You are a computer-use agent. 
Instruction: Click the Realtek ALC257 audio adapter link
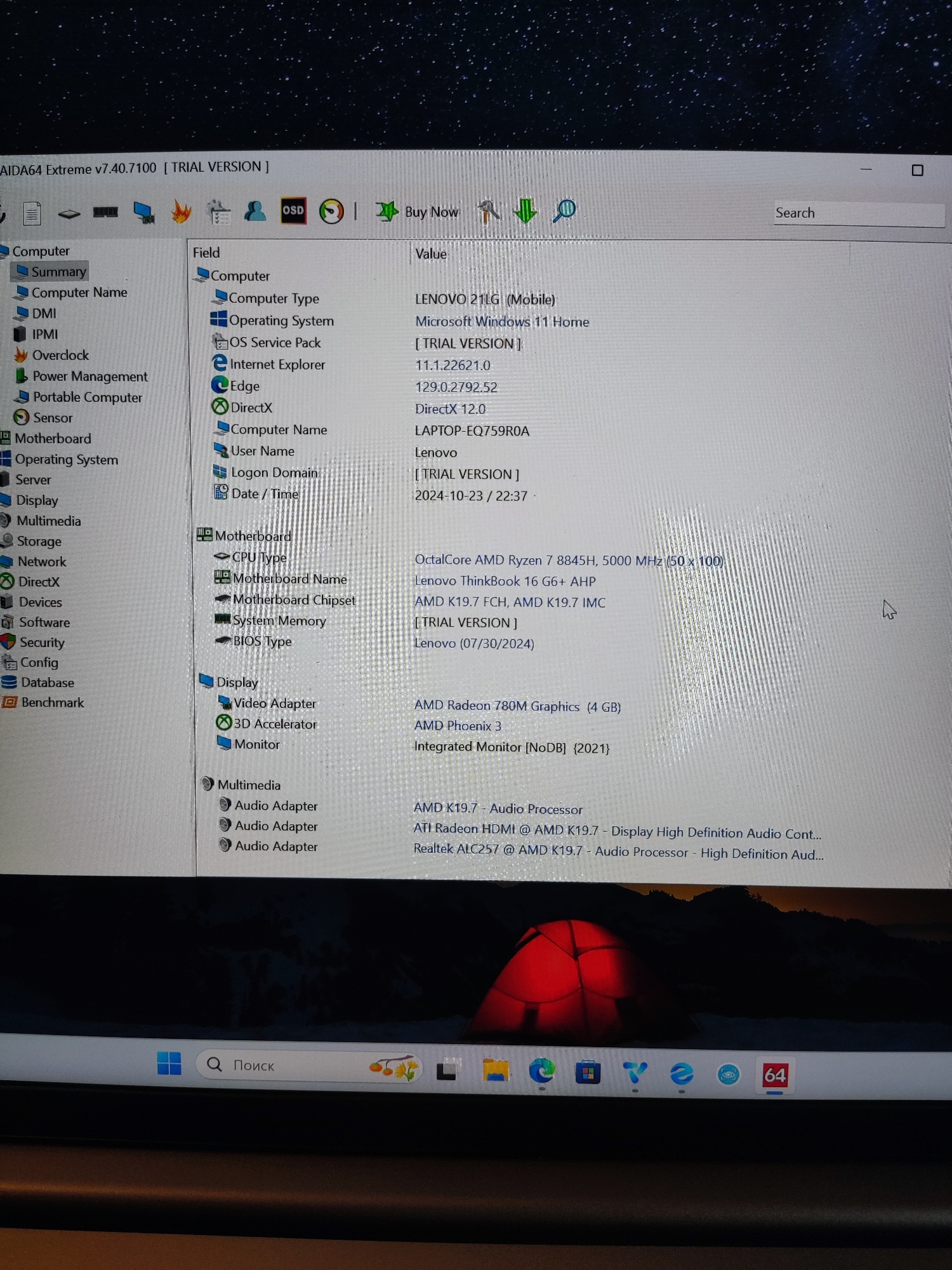[619, 852]
